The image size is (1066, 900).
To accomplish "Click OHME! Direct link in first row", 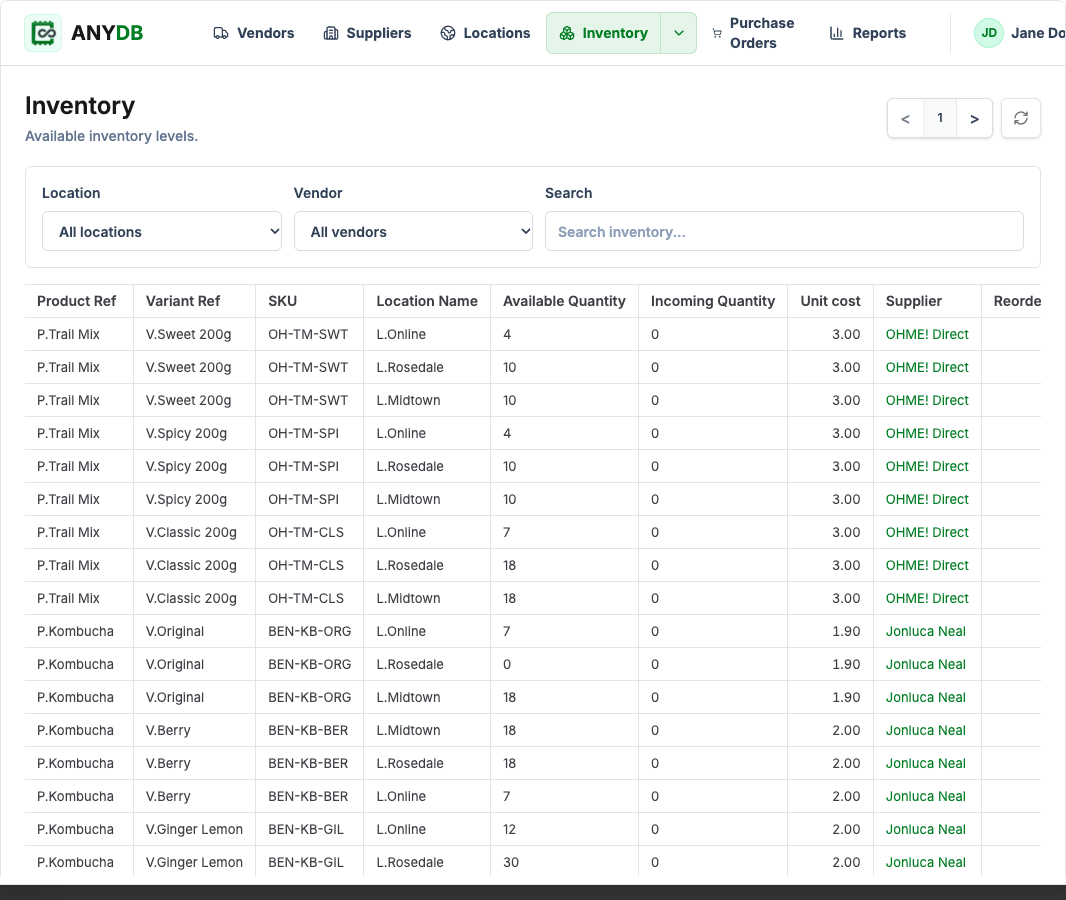I will pyautogui.click(x=927, y=334).
